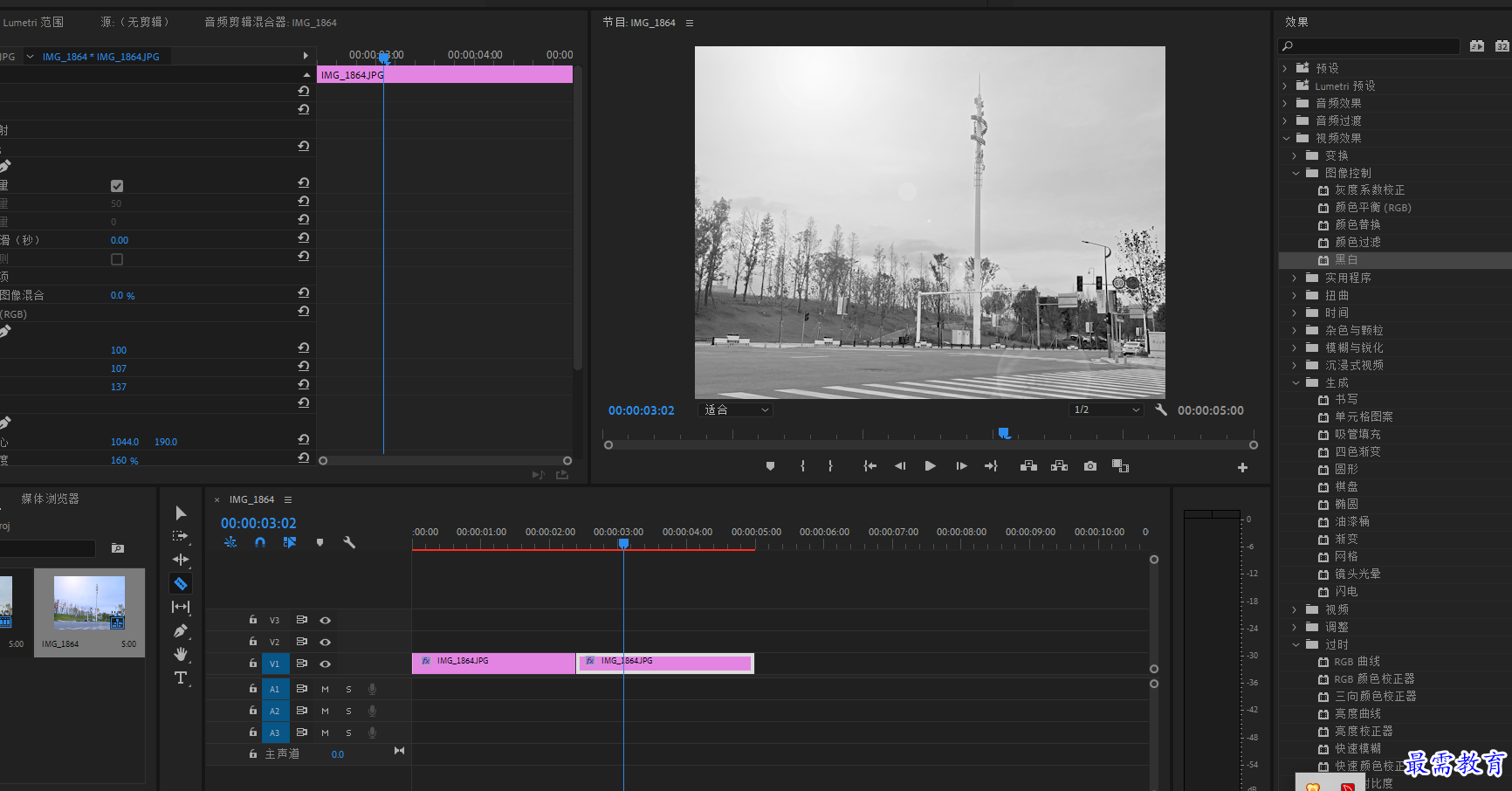The width and height of the screenshot is (1512, 791).
Task: Select the Ripple Edit tool
Action: [181, 560]
